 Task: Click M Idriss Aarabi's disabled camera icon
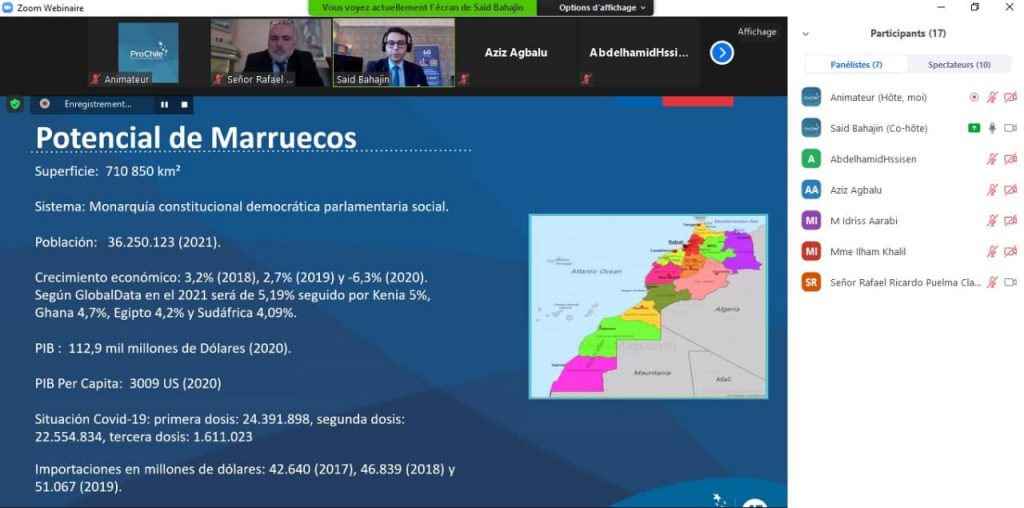[1010, 221]
